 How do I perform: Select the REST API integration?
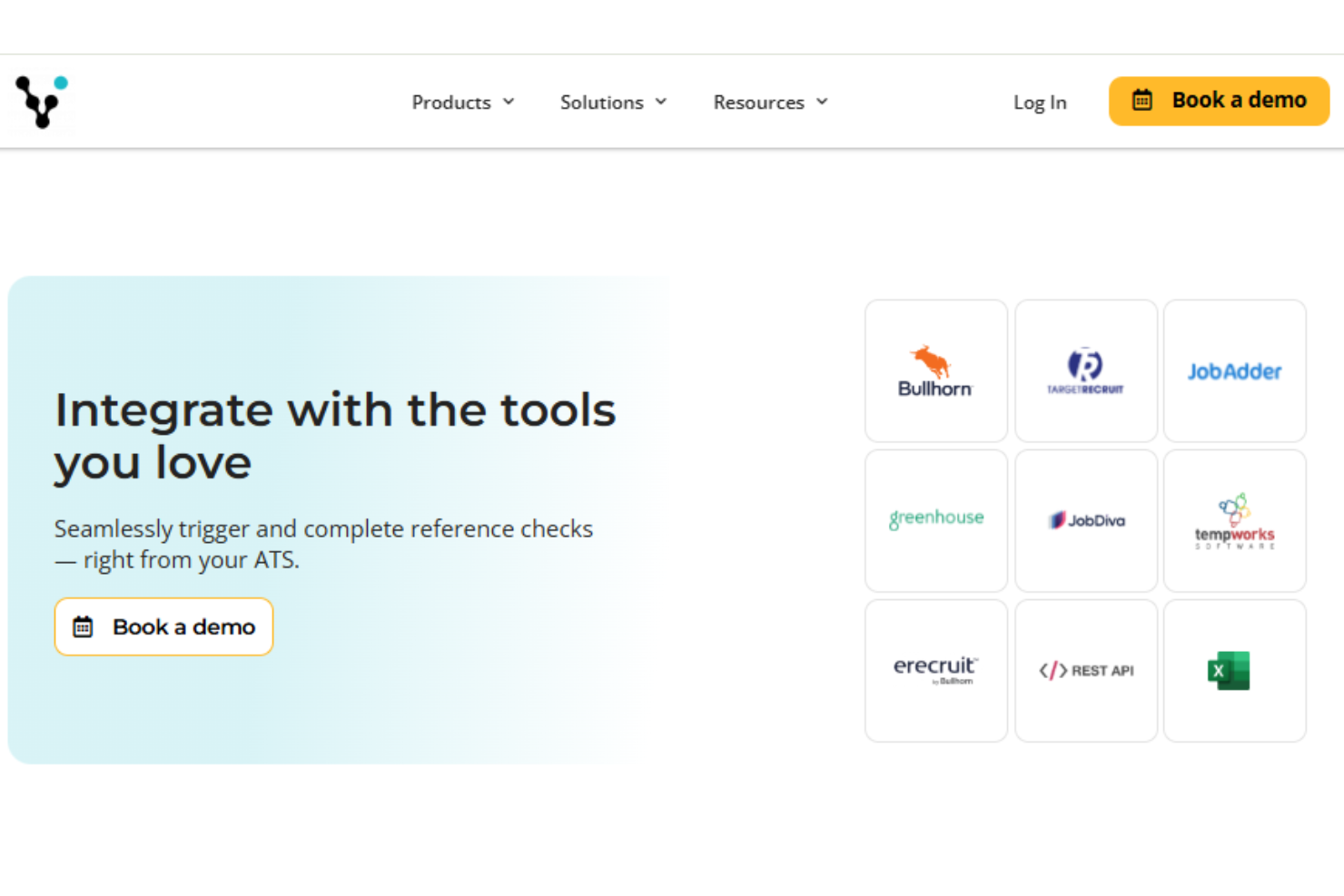pos(1086,670)
